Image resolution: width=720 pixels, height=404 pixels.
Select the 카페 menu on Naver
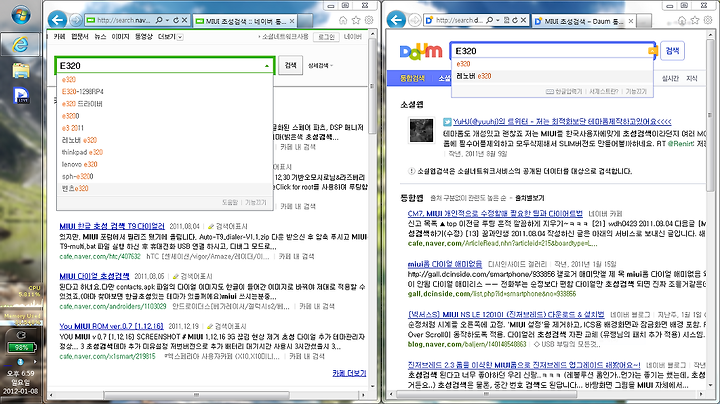[x=59, y=37]
